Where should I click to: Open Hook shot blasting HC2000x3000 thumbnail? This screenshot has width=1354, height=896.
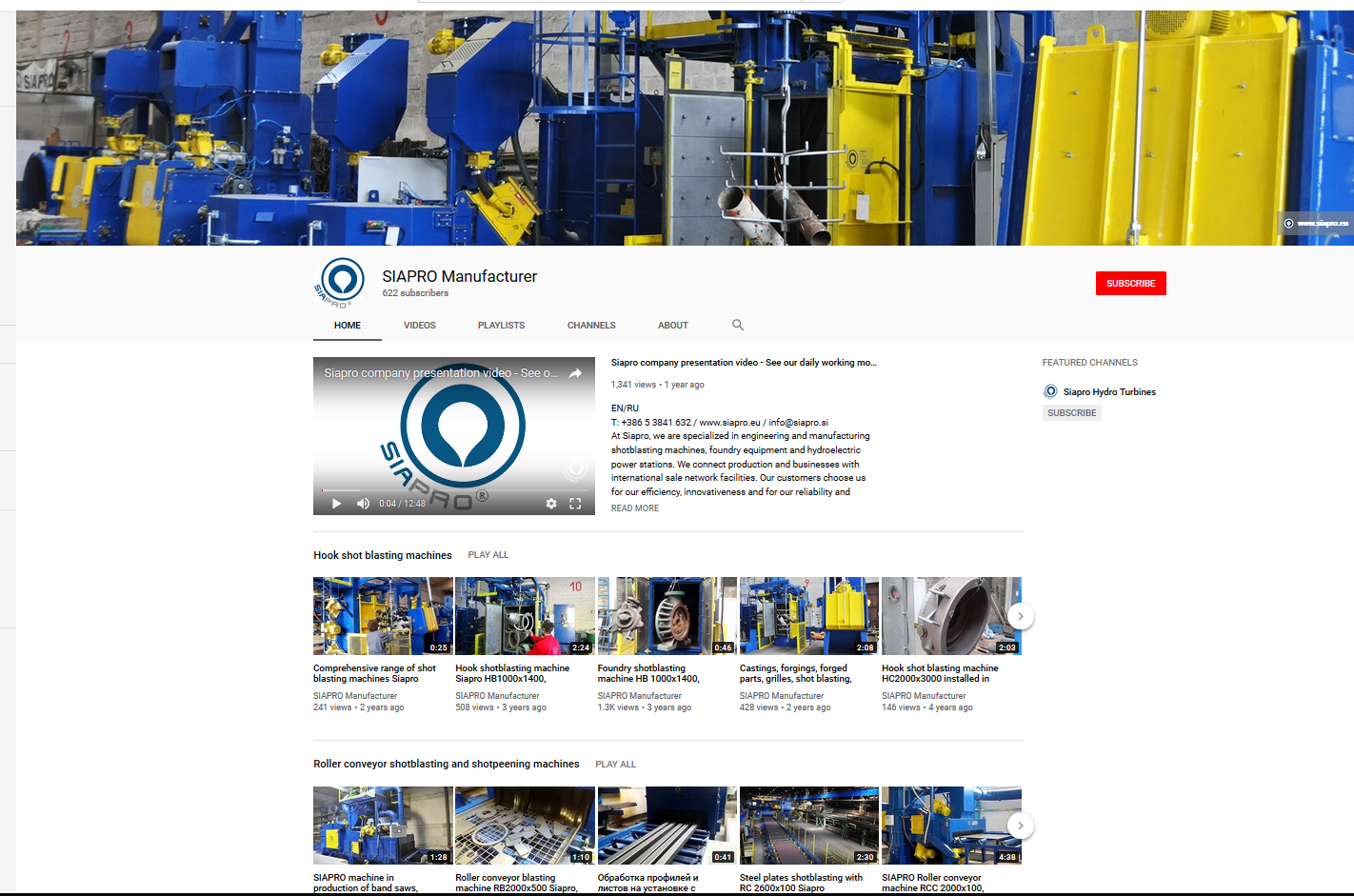pos(951,616)
